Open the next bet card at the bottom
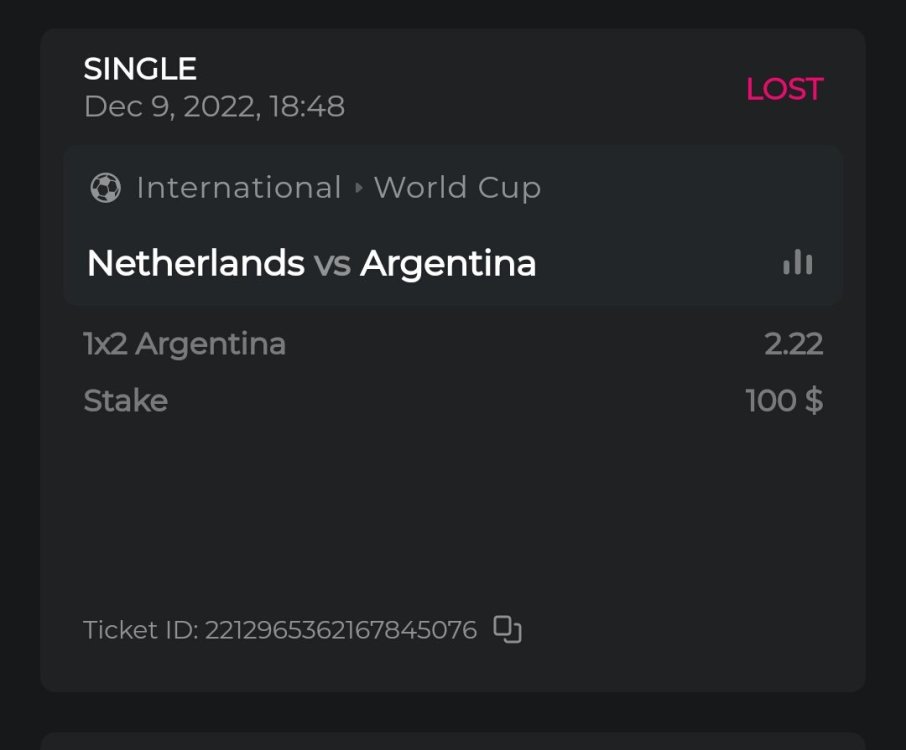The image size is (906, 750). (x=452, y=741)
